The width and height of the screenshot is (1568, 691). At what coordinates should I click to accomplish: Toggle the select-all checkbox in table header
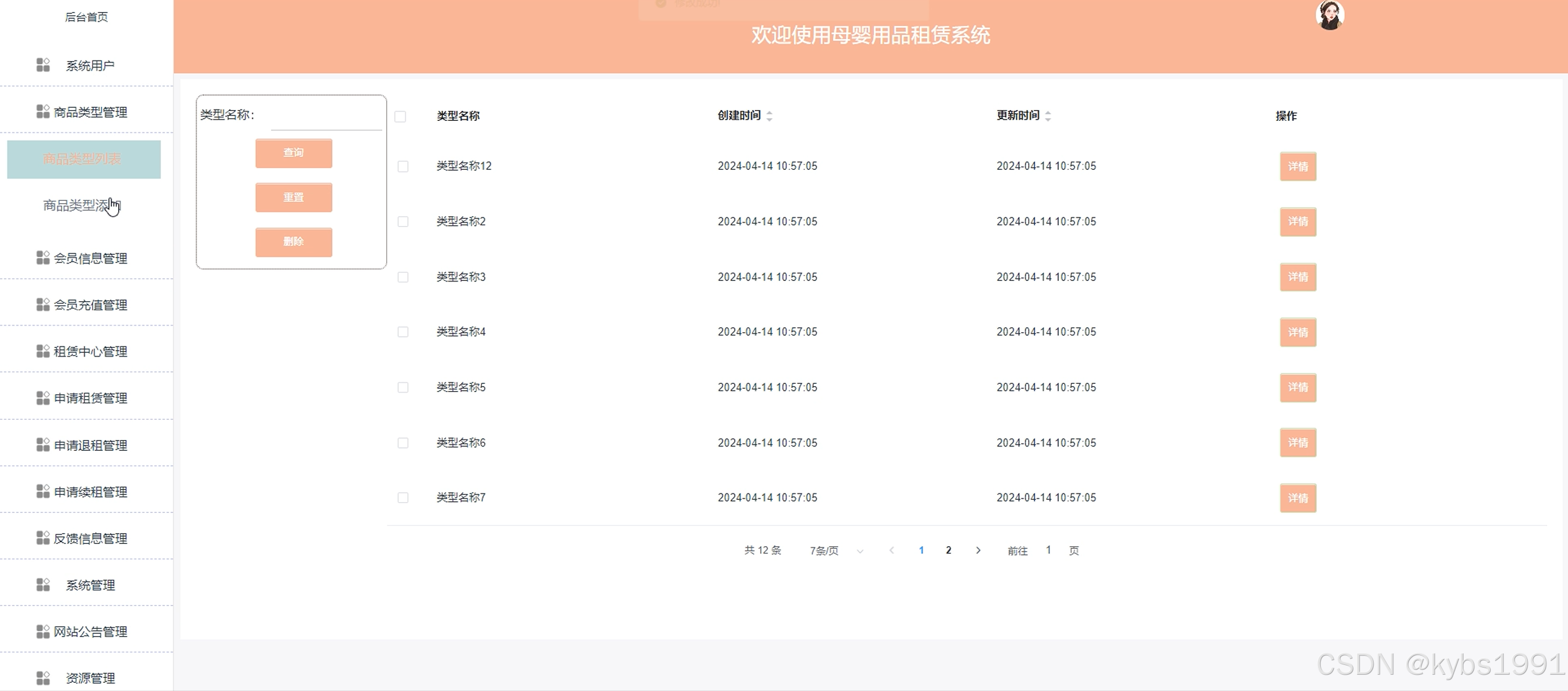tap(400, 117)
